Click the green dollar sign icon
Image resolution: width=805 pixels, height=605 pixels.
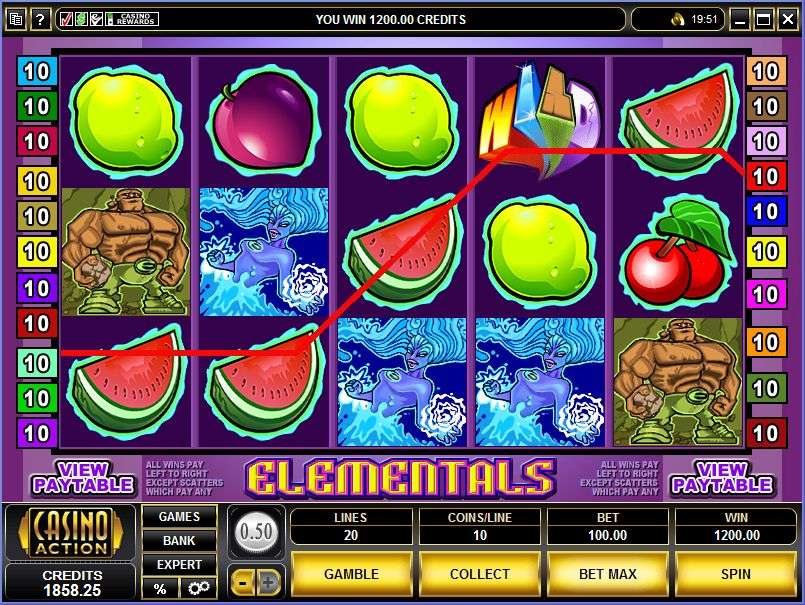(81, 20)
